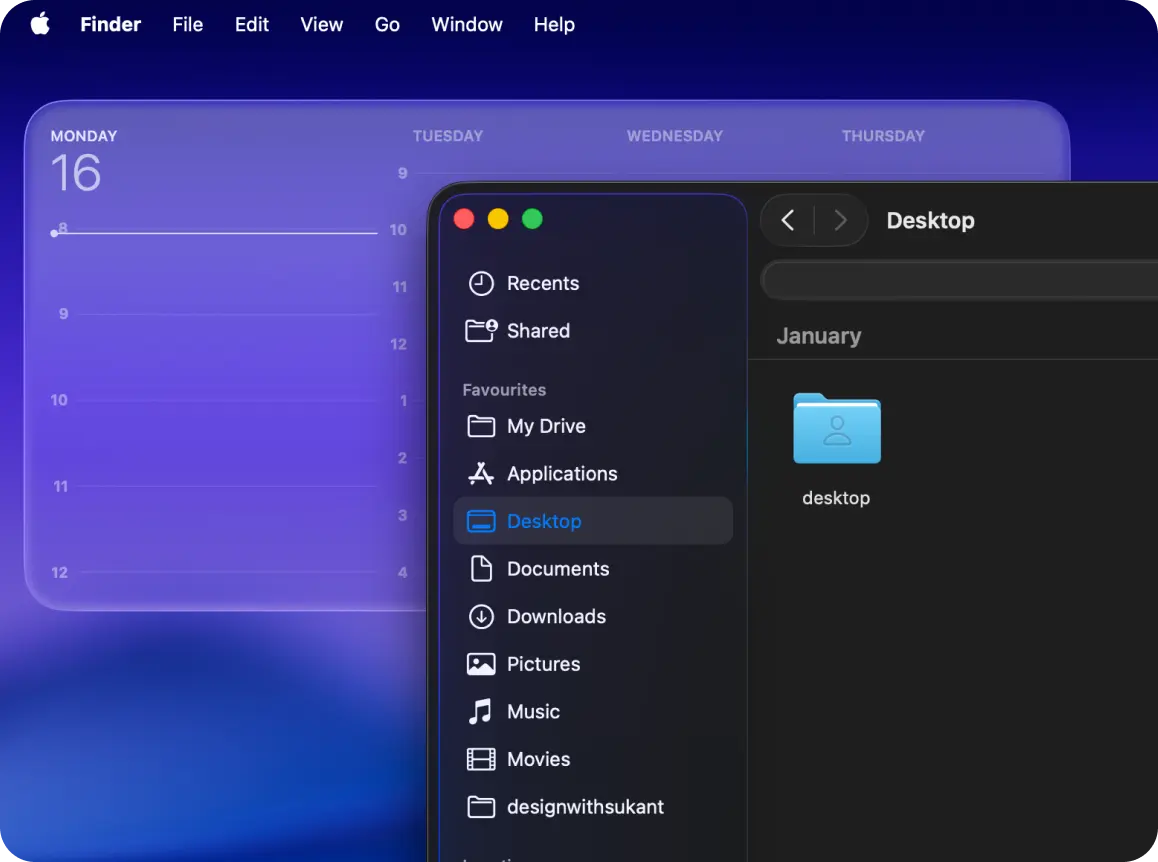
Task: Click the Movies label in sidebar
Action: click(538, 759)
